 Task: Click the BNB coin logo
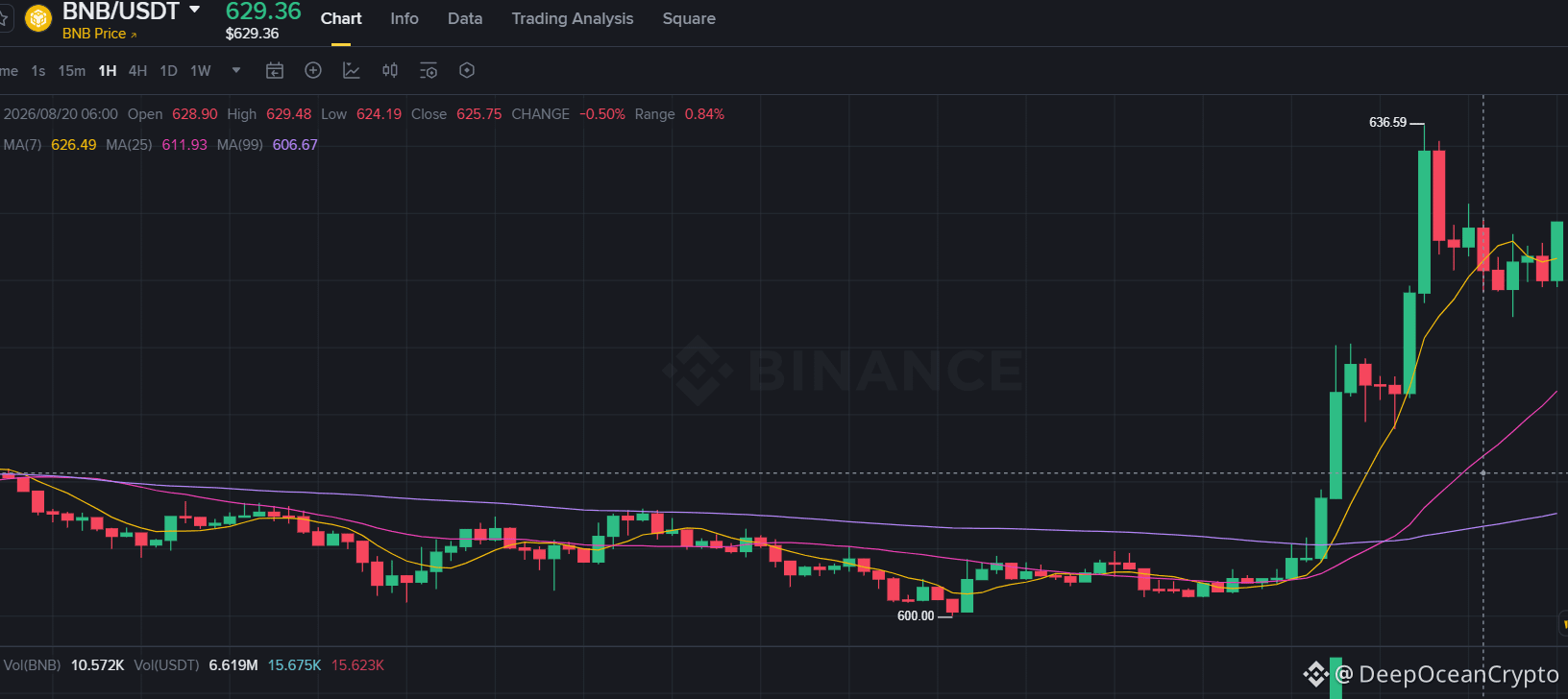pyautogui.click(x=38, y=18)
